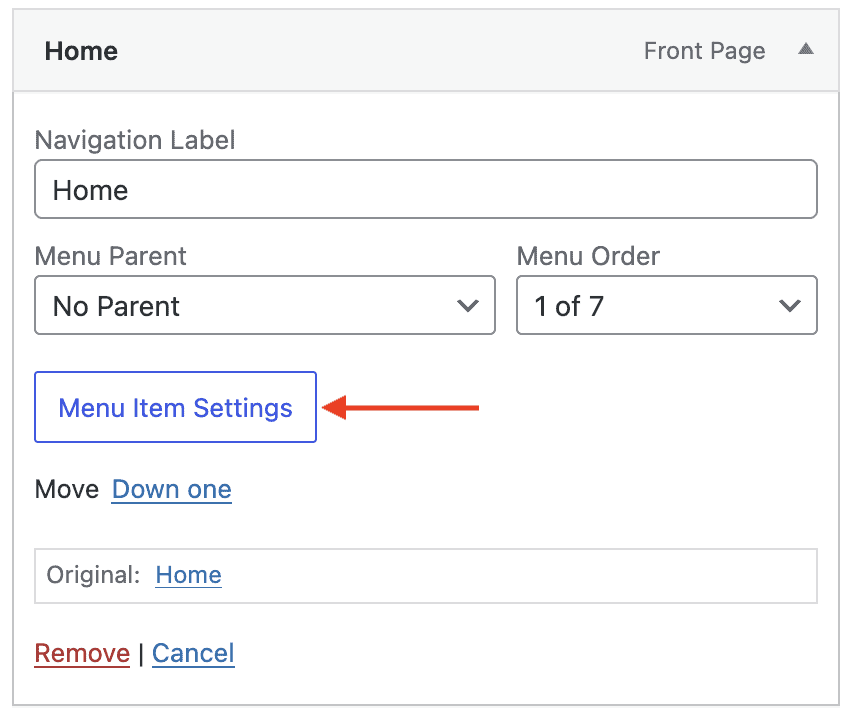
Task: Select the Home text in Navigation Label
Action: tap(90, 189)
